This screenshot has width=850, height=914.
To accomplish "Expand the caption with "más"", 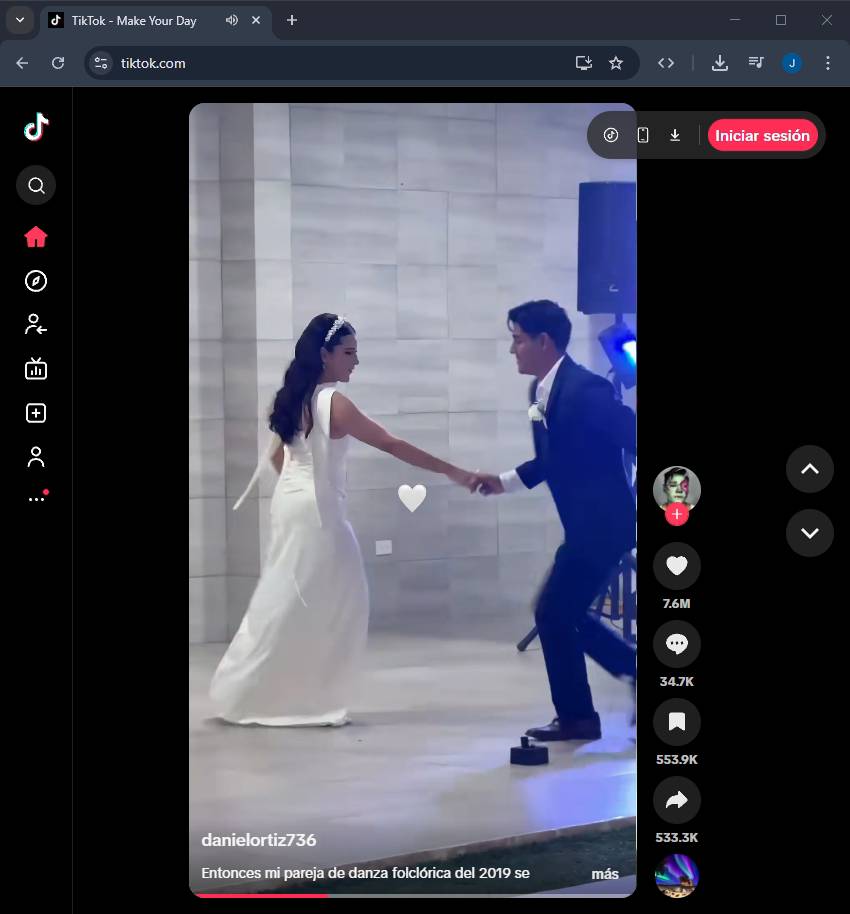I will tap(605, 873).
